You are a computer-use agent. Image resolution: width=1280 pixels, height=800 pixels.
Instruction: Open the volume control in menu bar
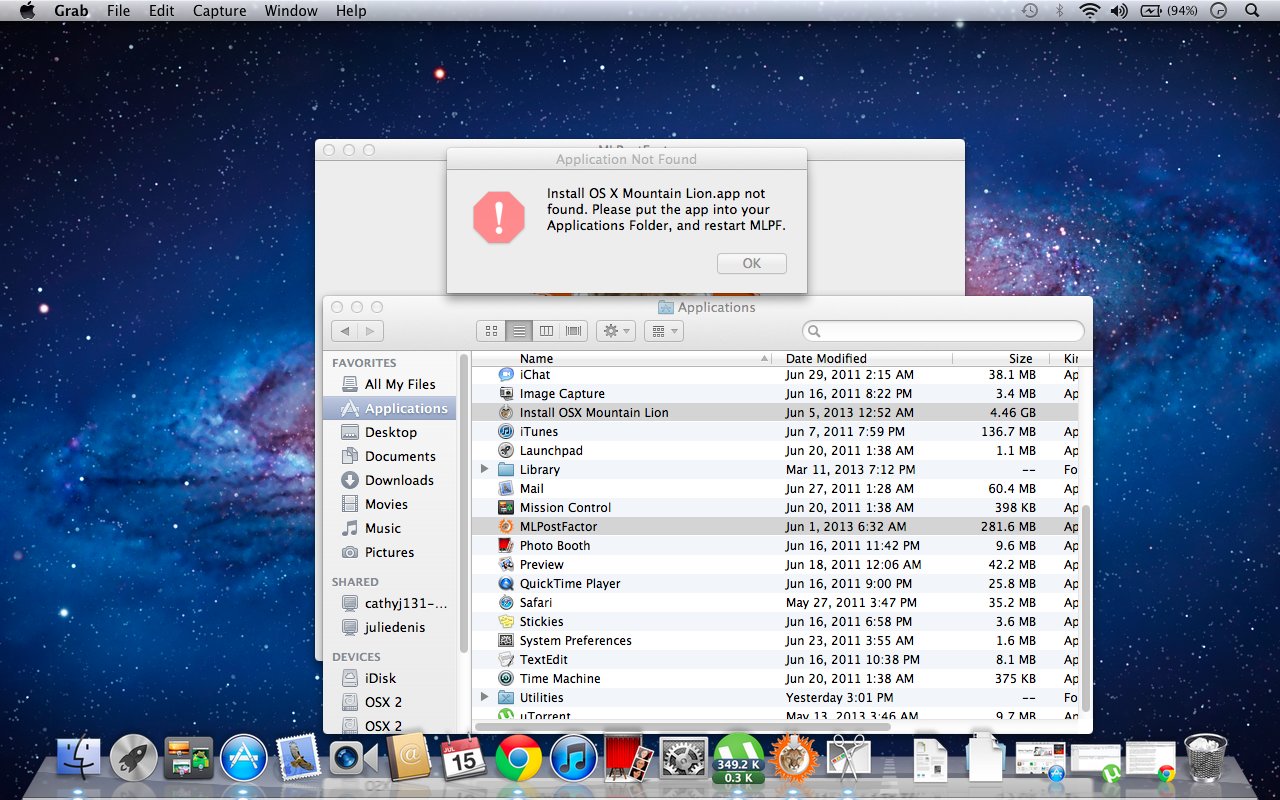(1119, 11)
